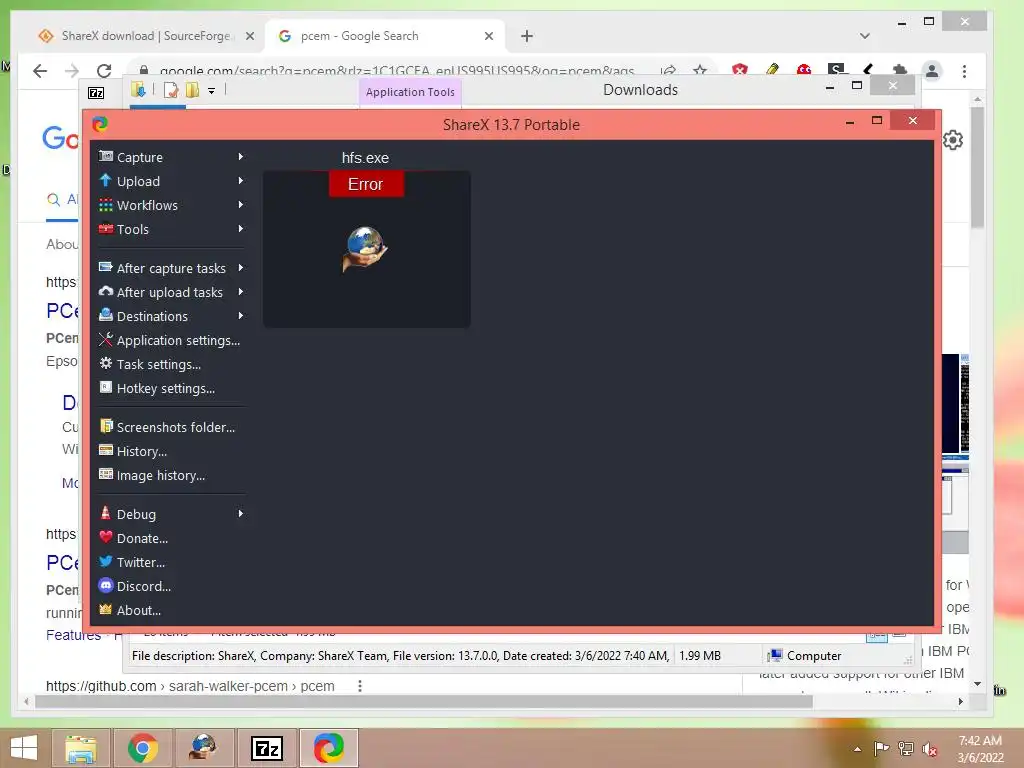
Task: Click the ShareX logo in the title bar
Action: click(x=100, y=124)
